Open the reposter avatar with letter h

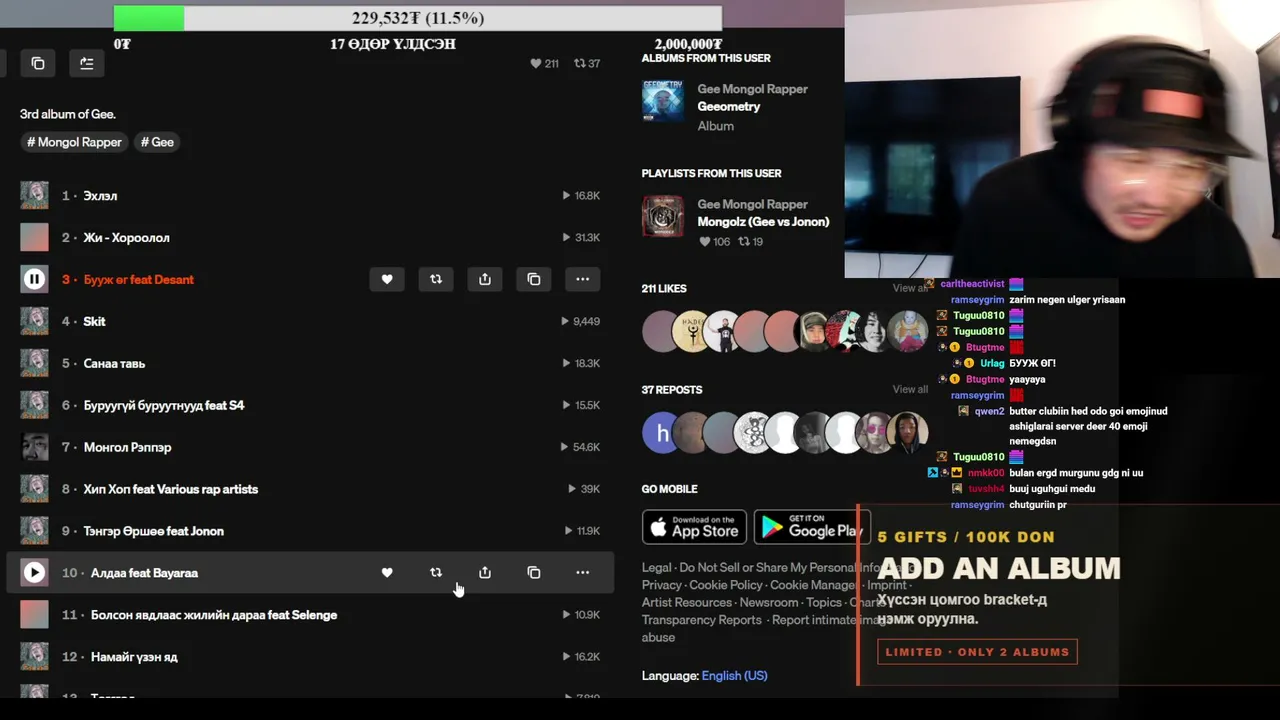pyautogui.click(x=661, y=433)
